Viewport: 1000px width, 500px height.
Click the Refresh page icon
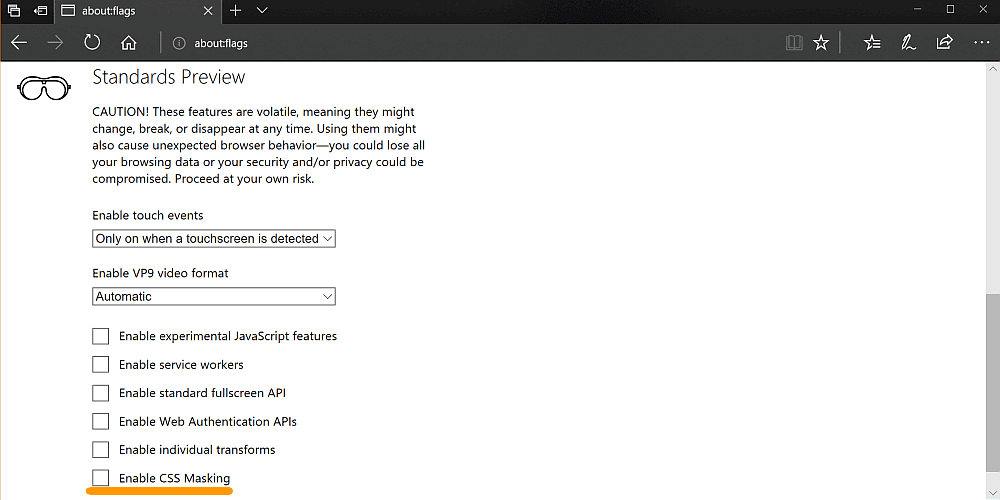tap(92, 43)
